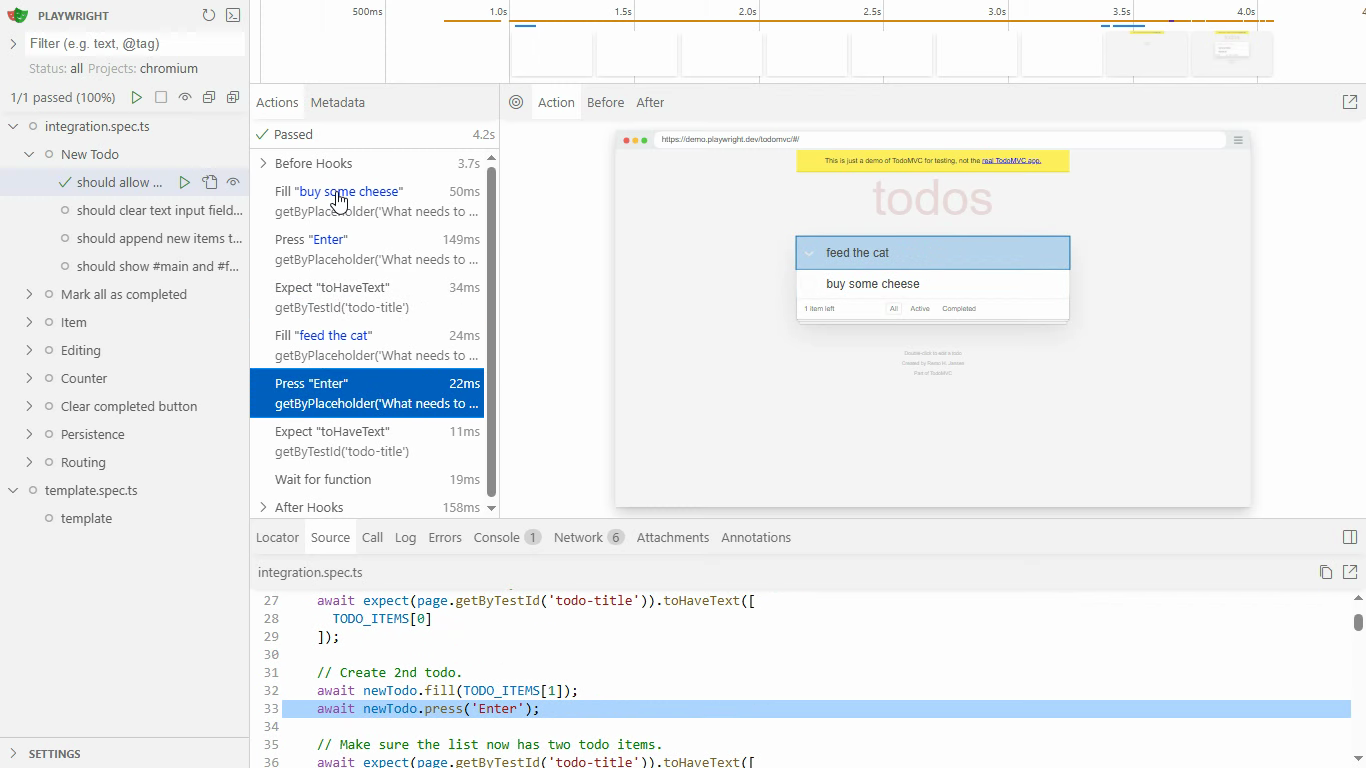This screenshot has width=1366, height=768.
Task: Open snapshot in new tab icon
Action: pyautogui.click(x=1349, y=102)
